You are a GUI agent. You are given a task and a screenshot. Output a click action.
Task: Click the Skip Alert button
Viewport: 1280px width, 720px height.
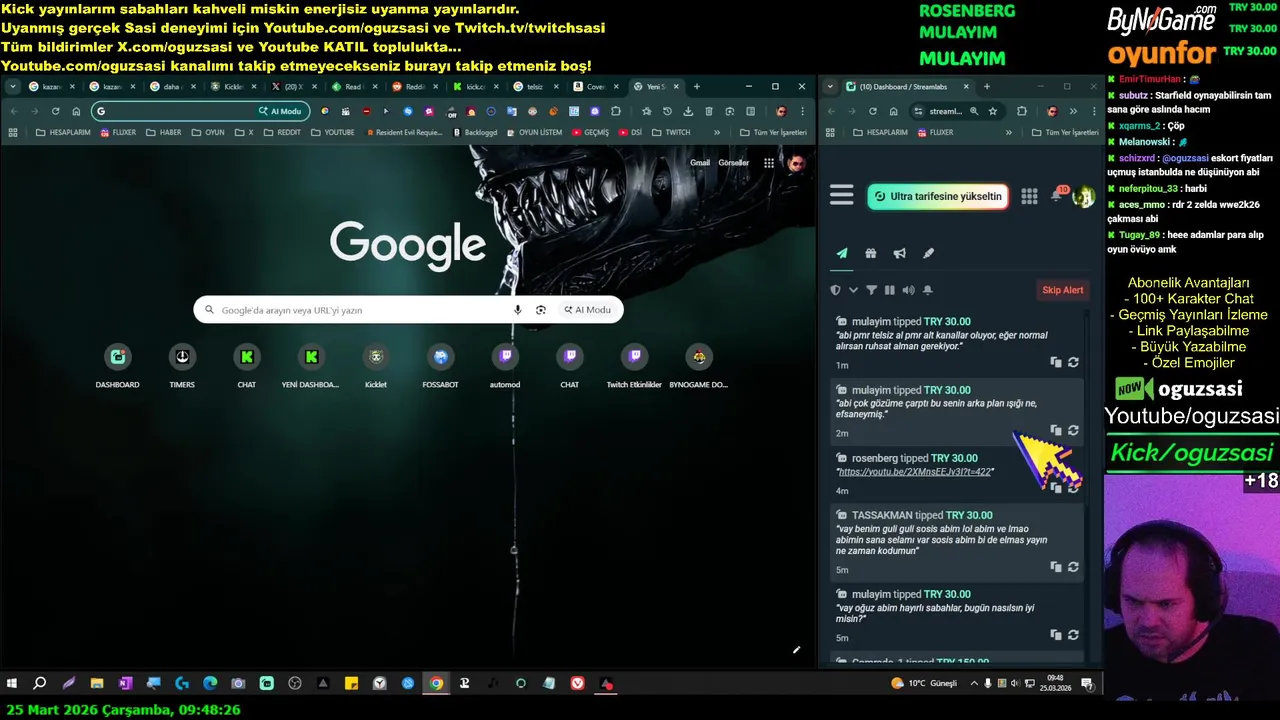point(1062,290)
